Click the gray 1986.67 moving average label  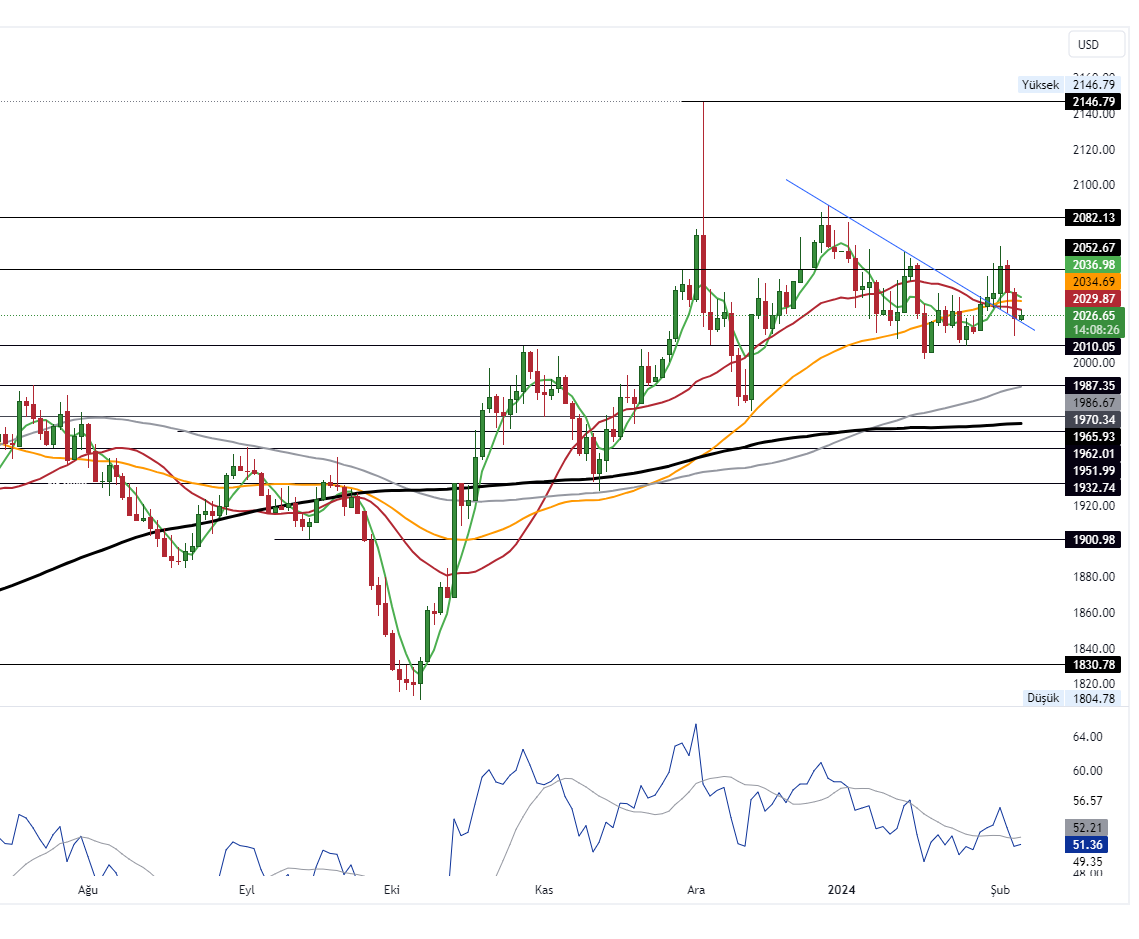click(1093, 402)
